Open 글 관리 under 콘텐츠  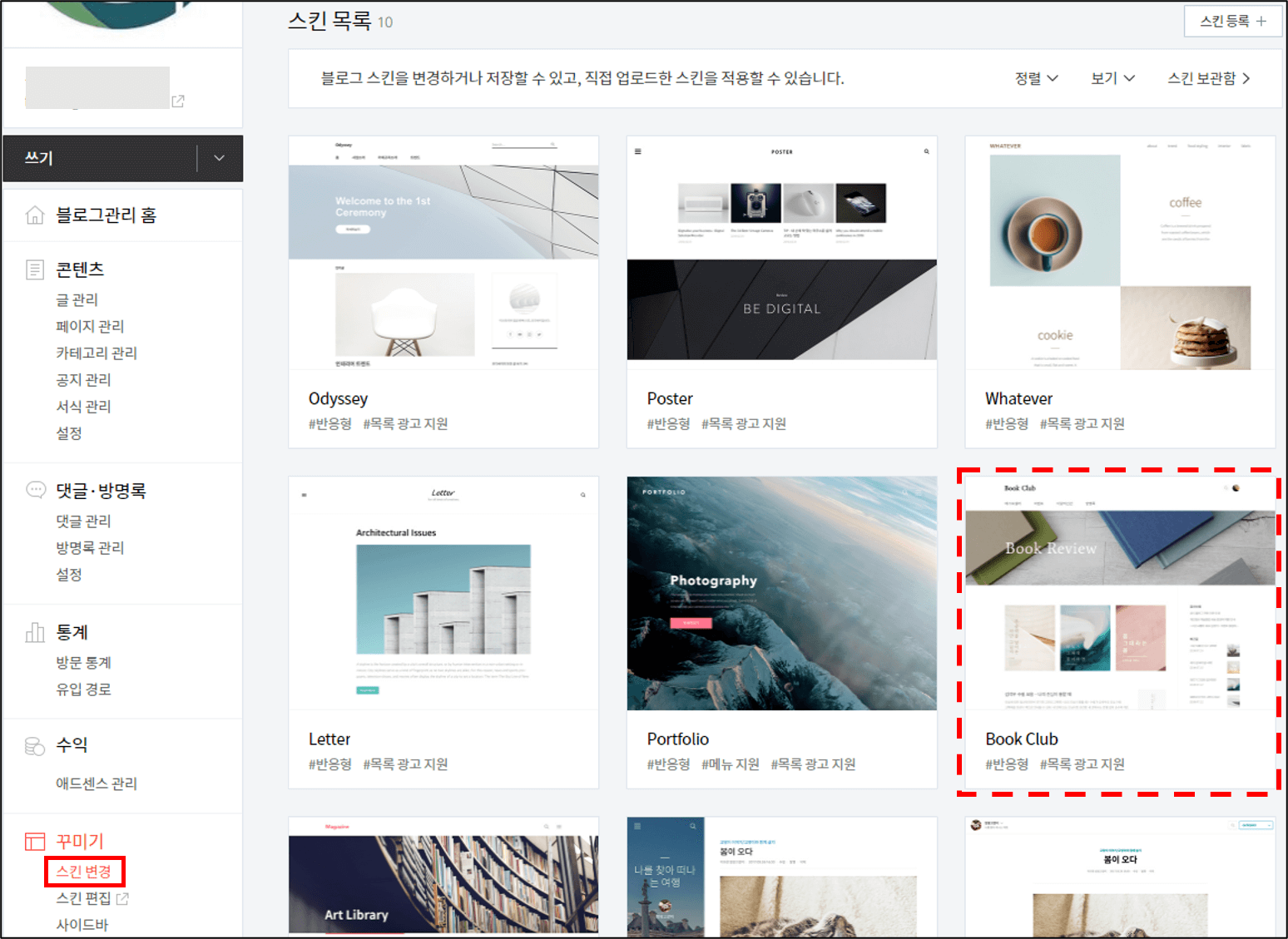(x=77, y=299)
